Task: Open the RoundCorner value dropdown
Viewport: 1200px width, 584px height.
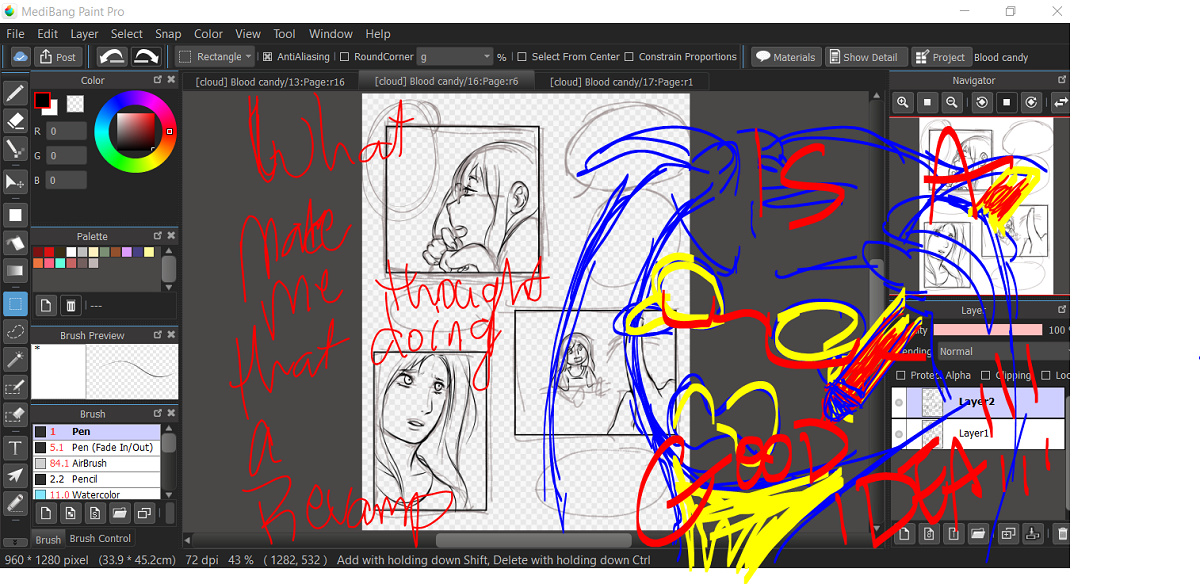Action: 456,57
